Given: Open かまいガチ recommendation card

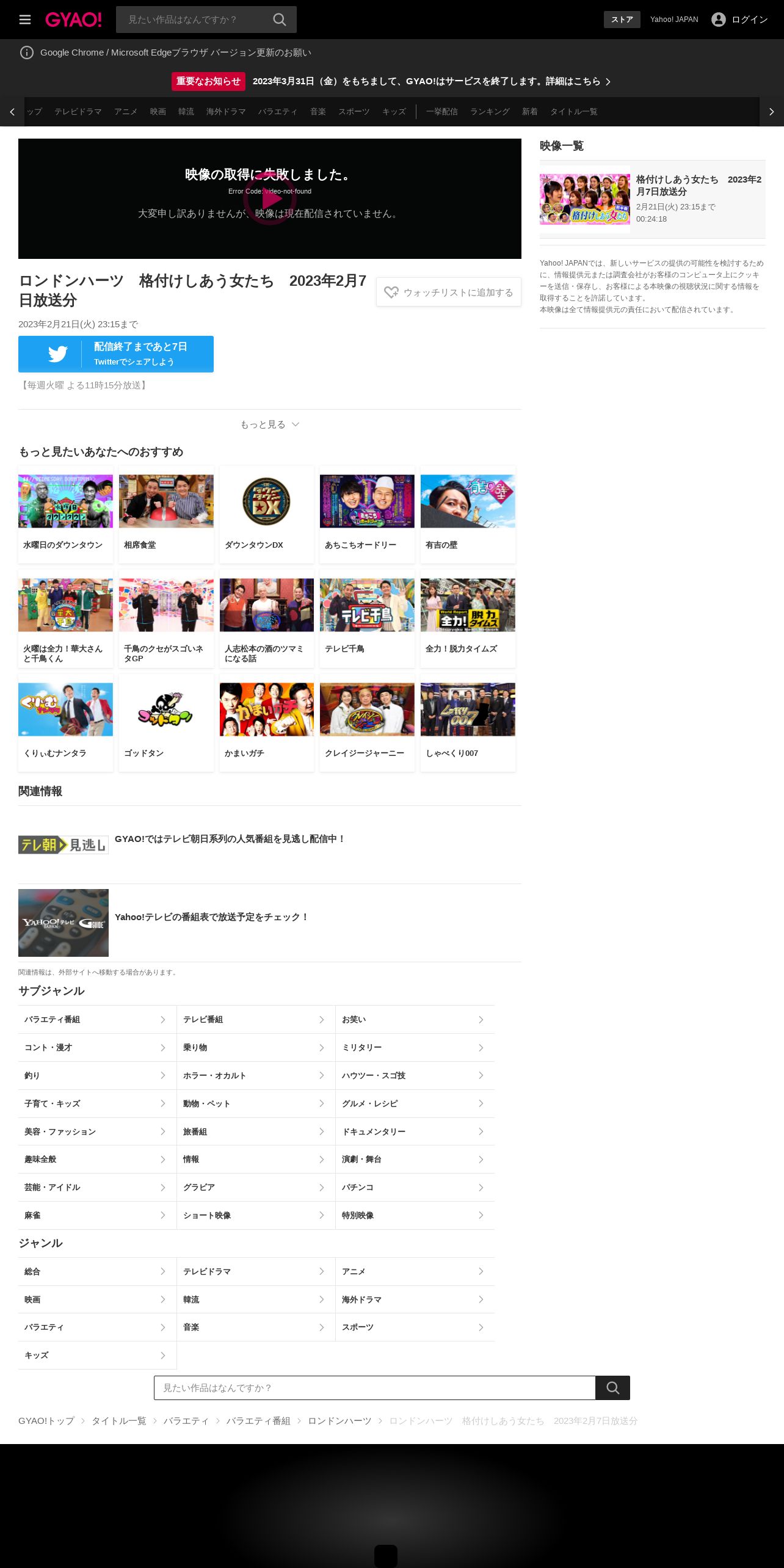Looking at the screenshot, I should [267, 723].
